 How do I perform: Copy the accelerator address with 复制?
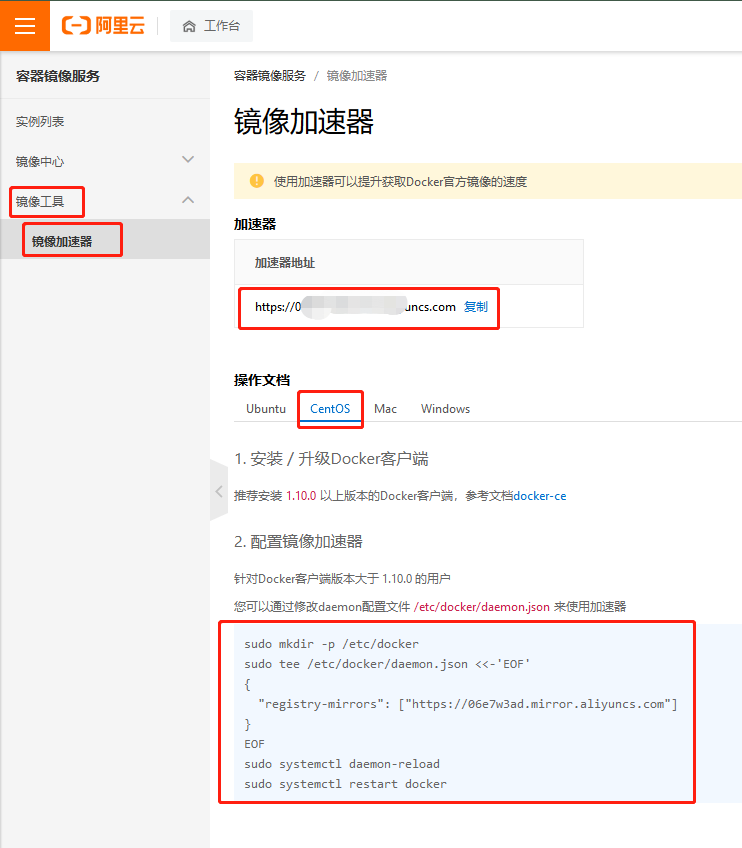476,307
